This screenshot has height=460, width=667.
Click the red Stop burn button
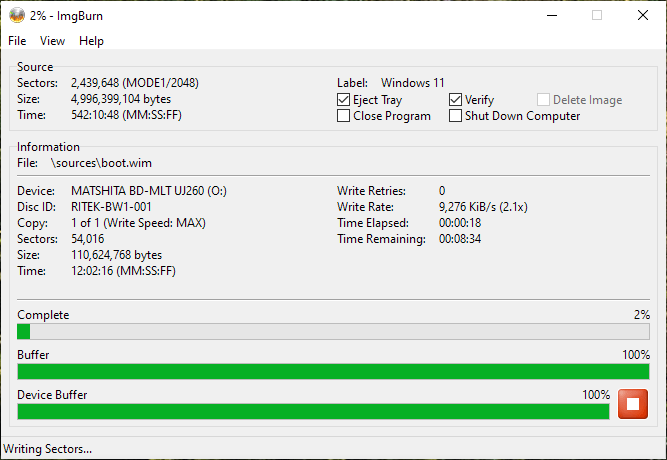click(632, 405)
